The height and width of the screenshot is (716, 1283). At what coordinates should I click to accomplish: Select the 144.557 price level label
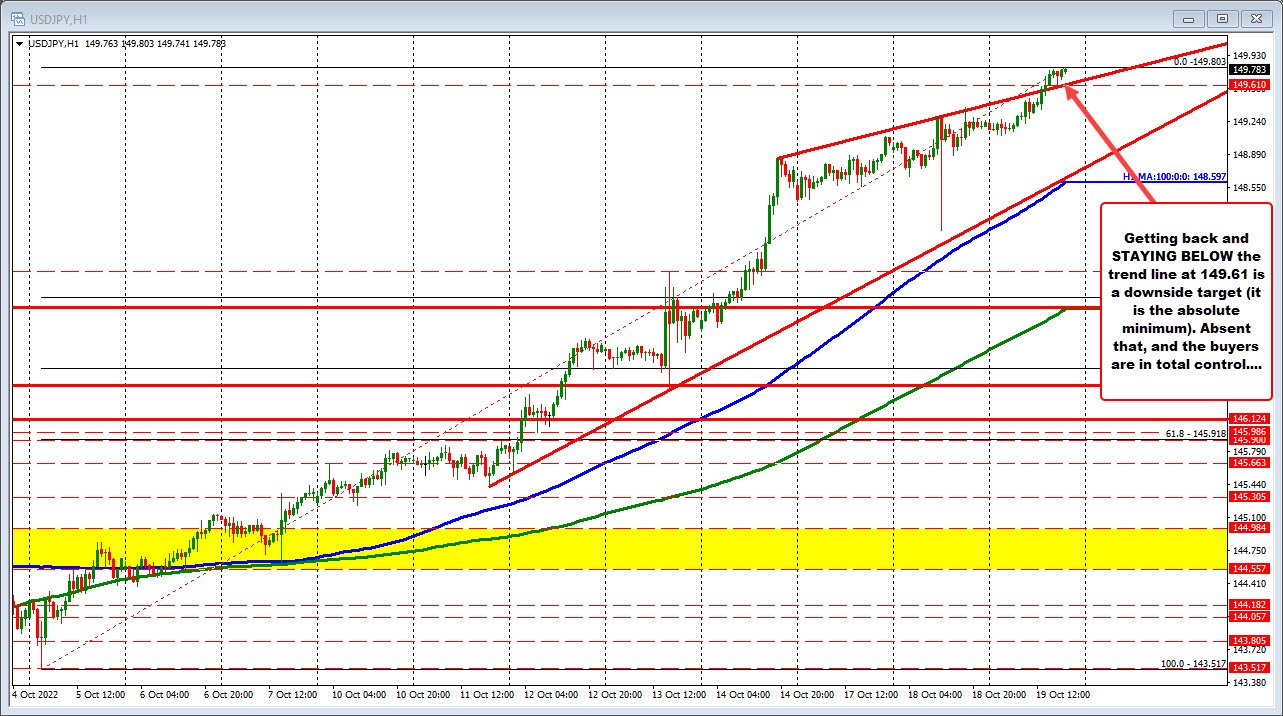pyautogui.click(x=1251, y=567)
